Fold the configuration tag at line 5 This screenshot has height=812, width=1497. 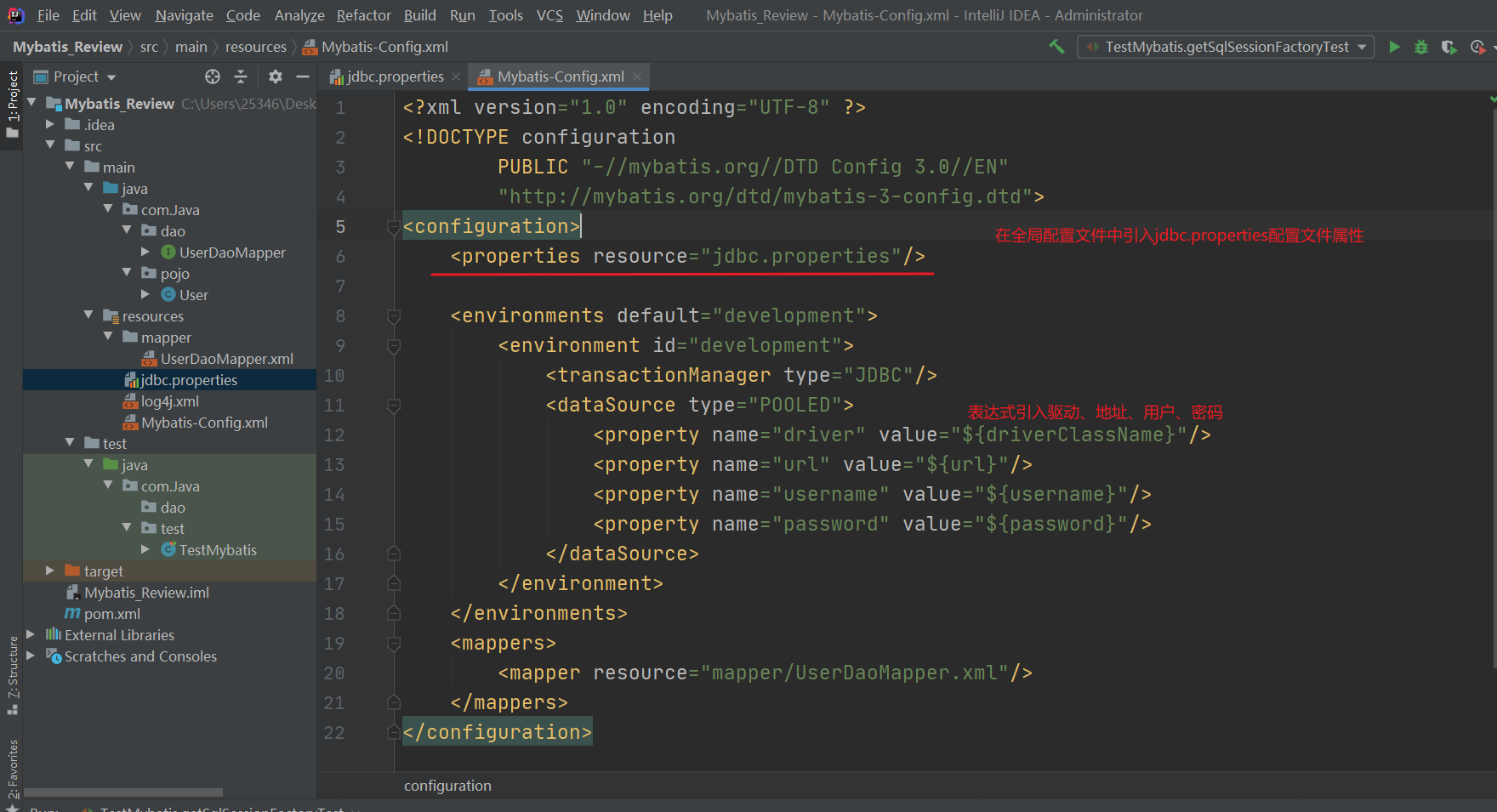(x=393, y=227)
